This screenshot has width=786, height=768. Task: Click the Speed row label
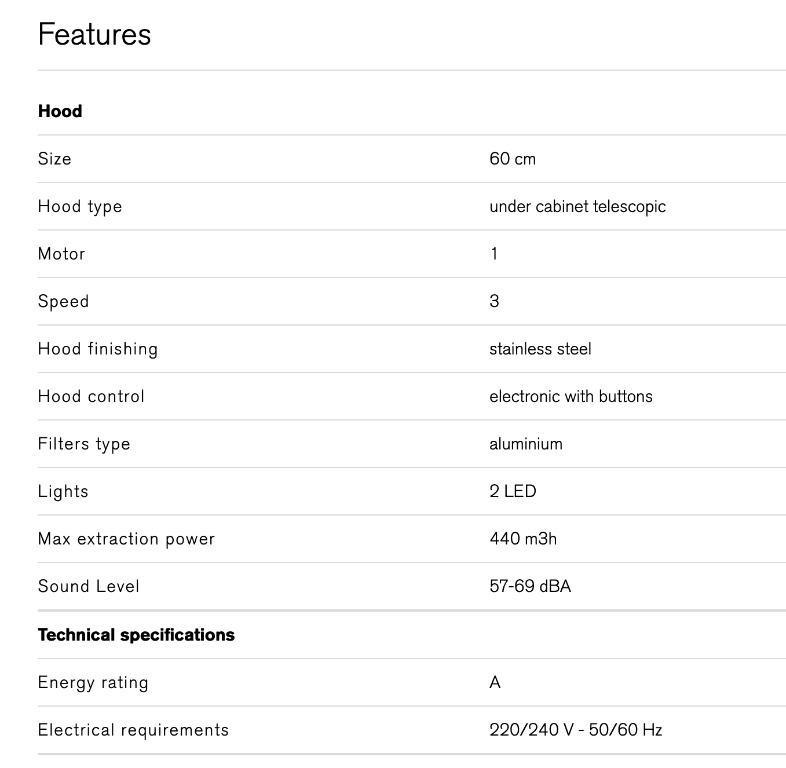click(63, 302)
